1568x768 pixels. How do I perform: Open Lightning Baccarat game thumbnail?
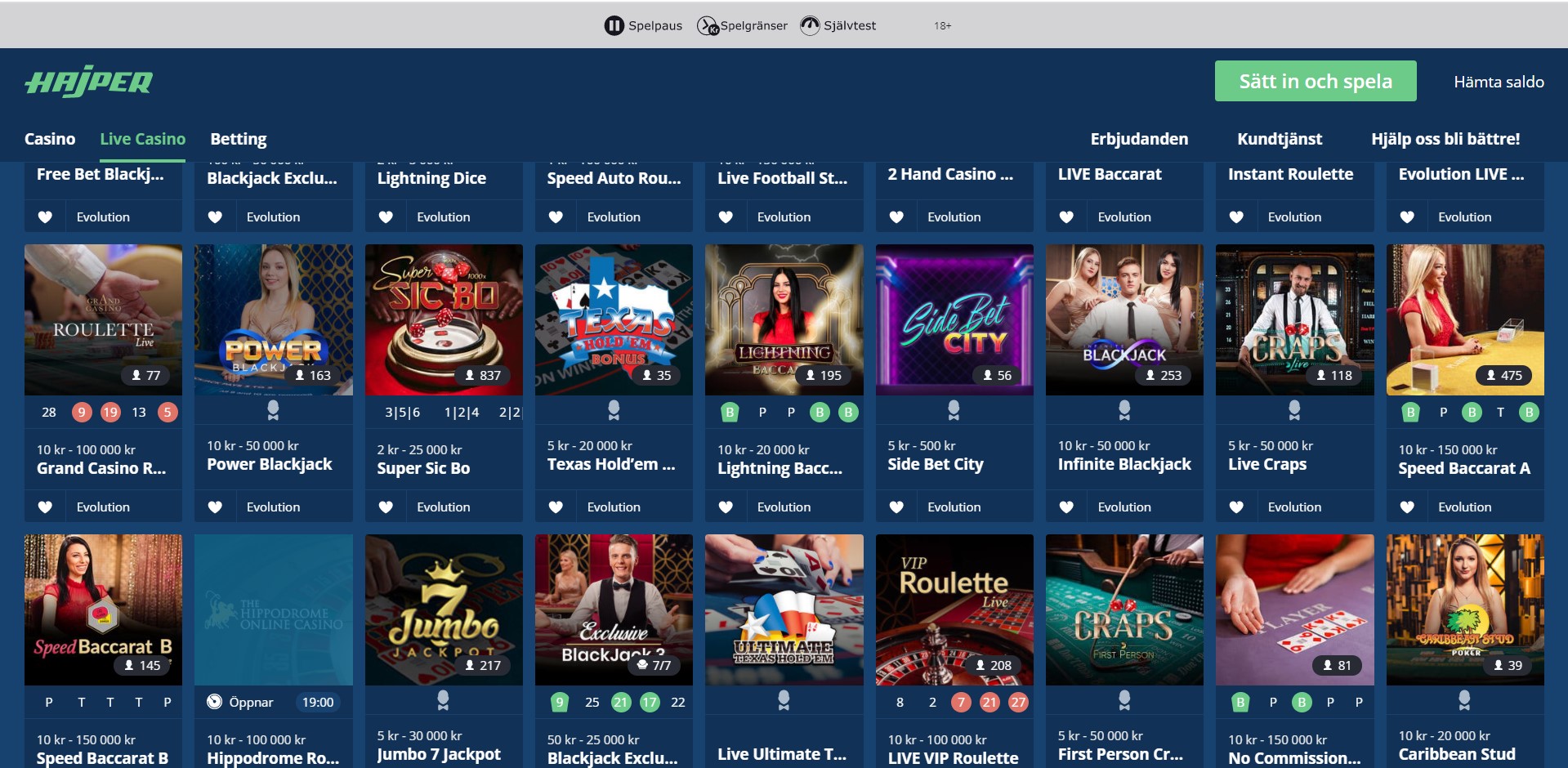point(784,319)
